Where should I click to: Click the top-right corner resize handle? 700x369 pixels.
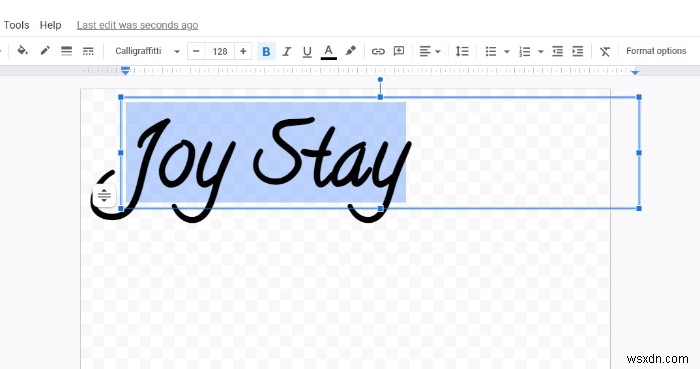pyautogui.click(x=639, y=97)
